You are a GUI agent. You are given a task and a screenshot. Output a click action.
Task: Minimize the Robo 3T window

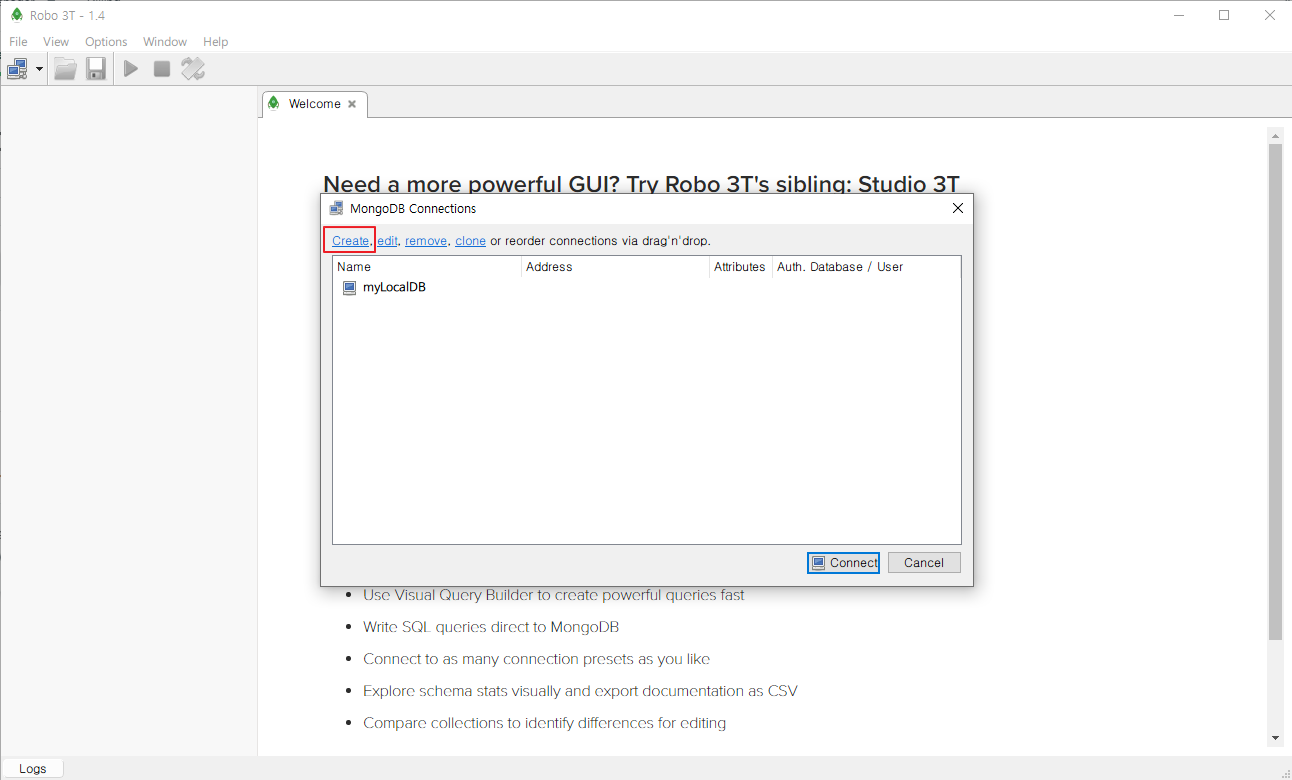(x=1178, y=15)
